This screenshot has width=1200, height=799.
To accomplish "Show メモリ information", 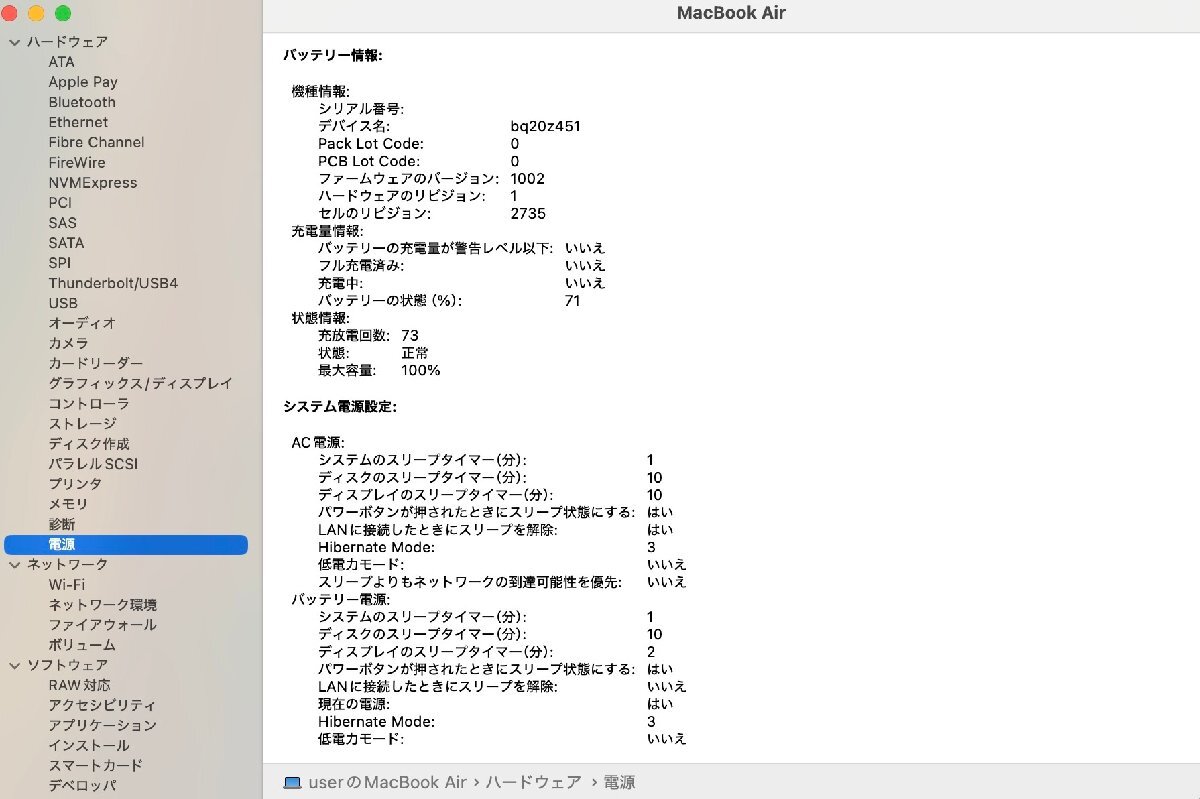I will (68, 504).
